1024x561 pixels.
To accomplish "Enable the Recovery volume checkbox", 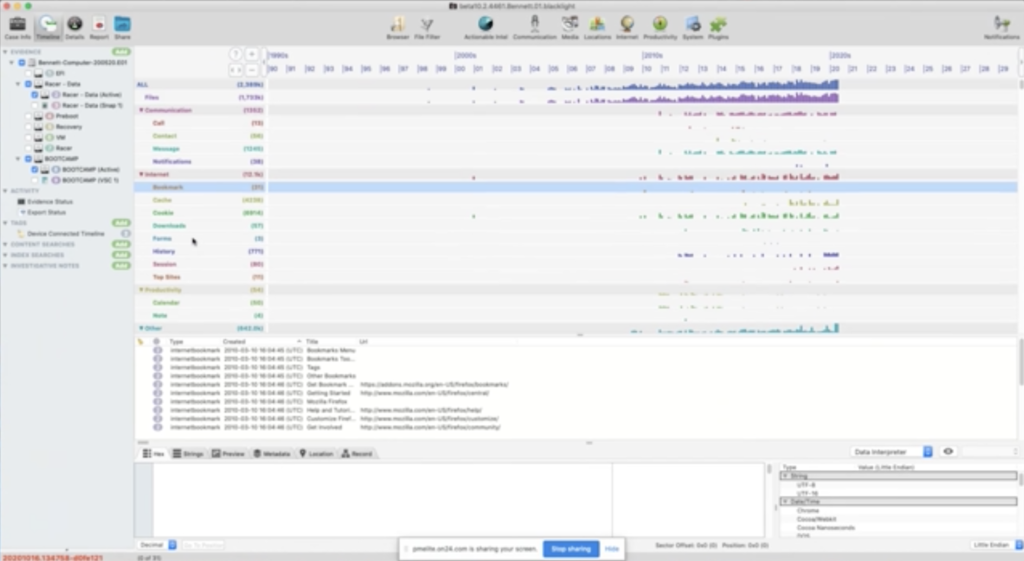I will point(28,127).
